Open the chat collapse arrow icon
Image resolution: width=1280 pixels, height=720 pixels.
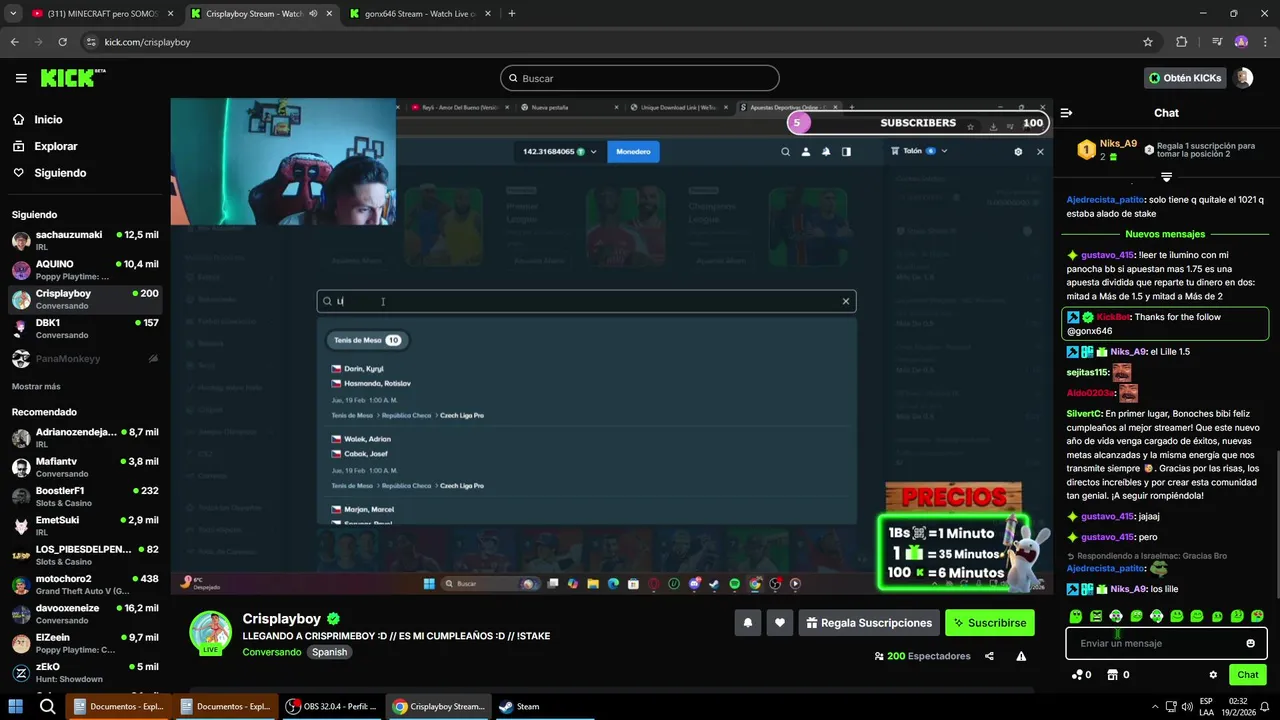click(1066, 113)
